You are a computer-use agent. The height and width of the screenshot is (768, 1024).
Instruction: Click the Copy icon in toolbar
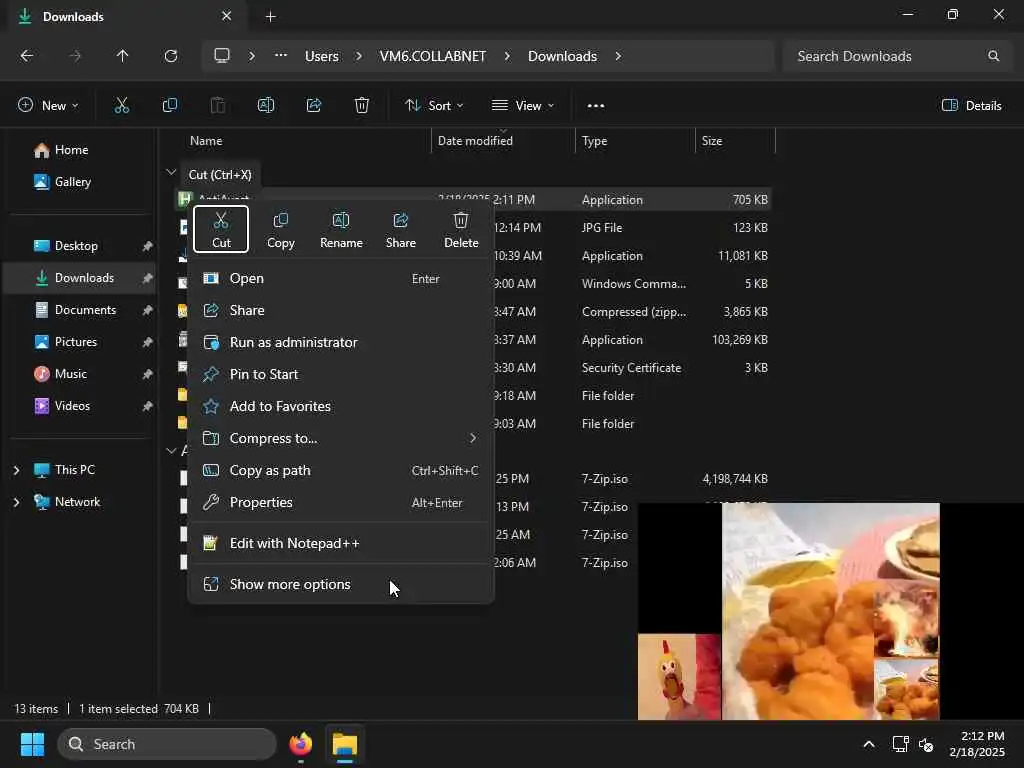(x=170, y=105)
